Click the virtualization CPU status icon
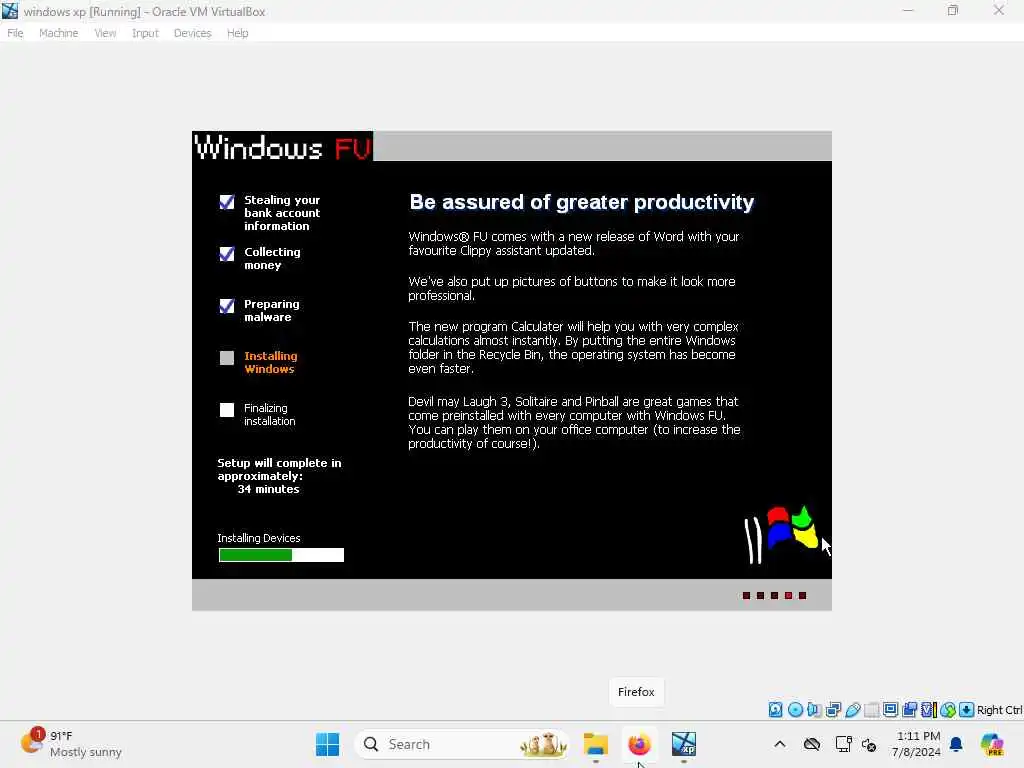 tap(929, 710)
